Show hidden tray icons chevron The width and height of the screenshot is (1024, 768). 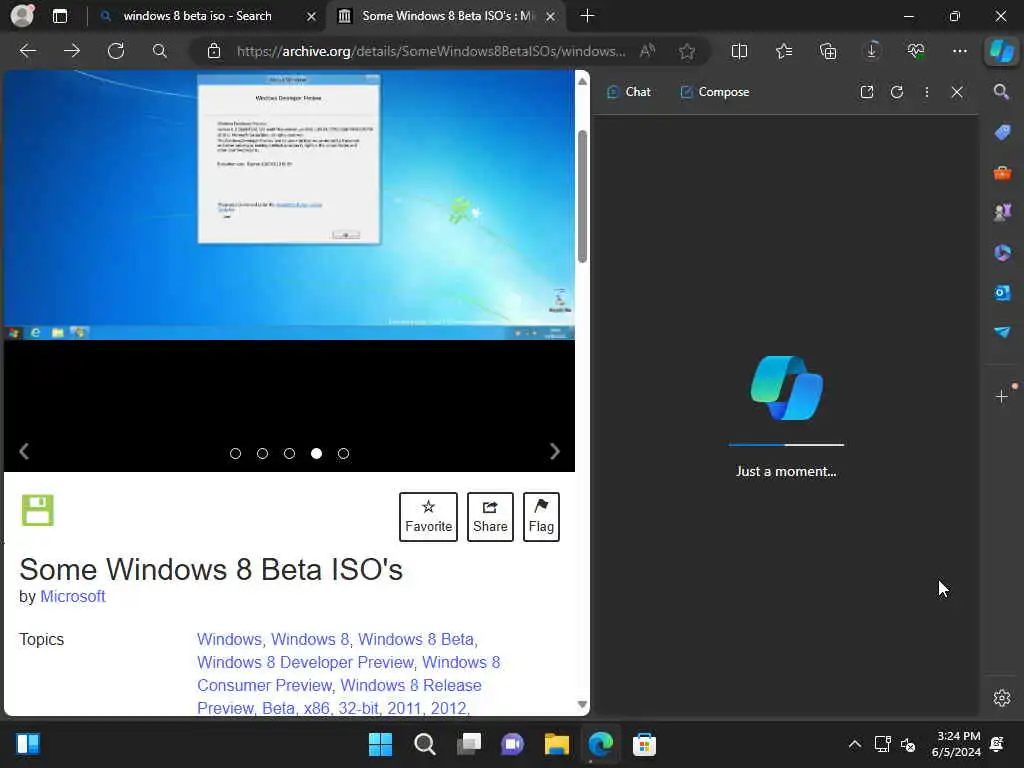point(854,744)
